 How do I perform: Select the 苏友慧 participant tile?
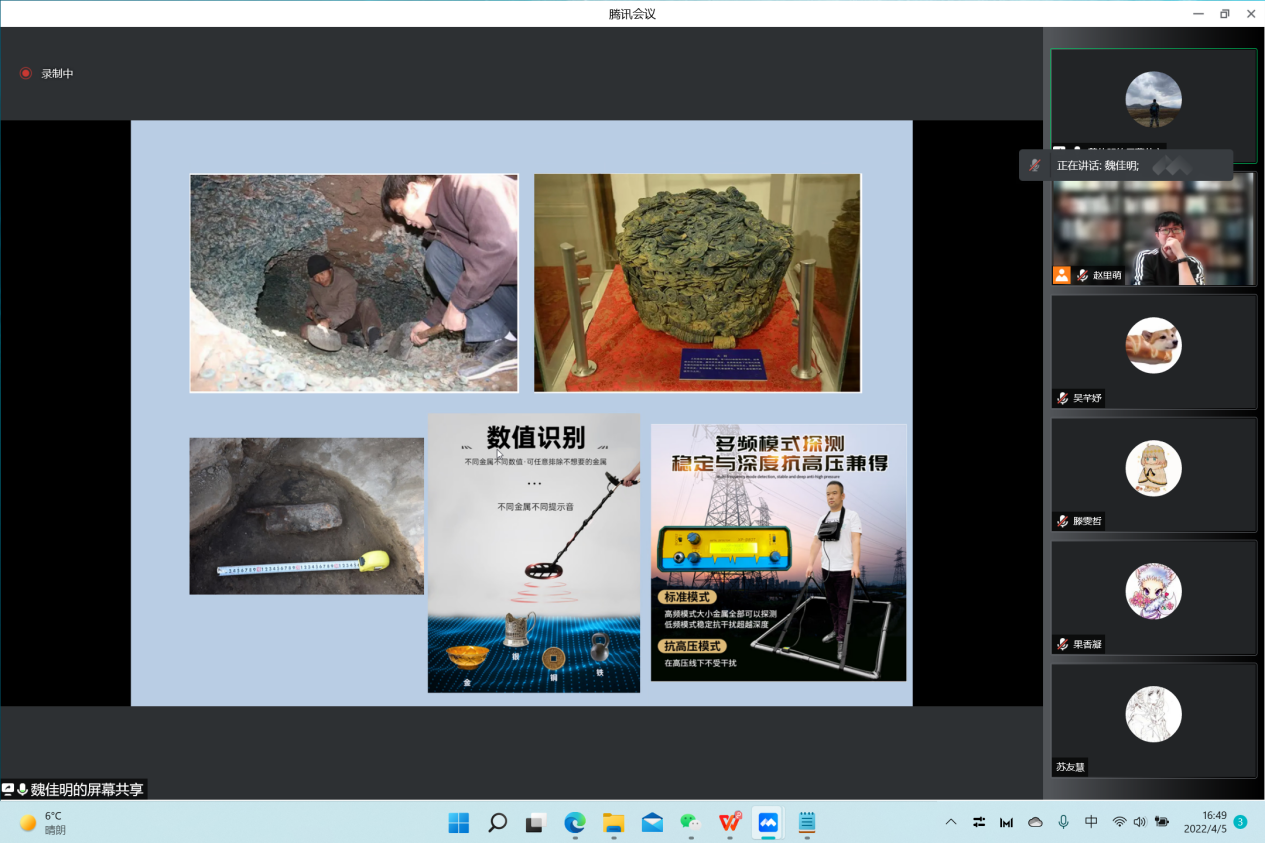1153,720
